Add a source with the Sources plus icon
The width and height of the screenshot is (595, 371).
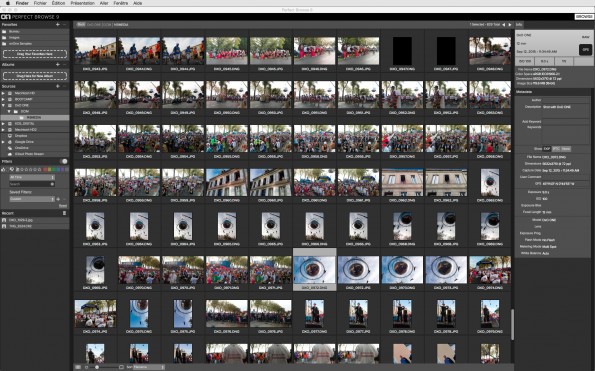58,86
